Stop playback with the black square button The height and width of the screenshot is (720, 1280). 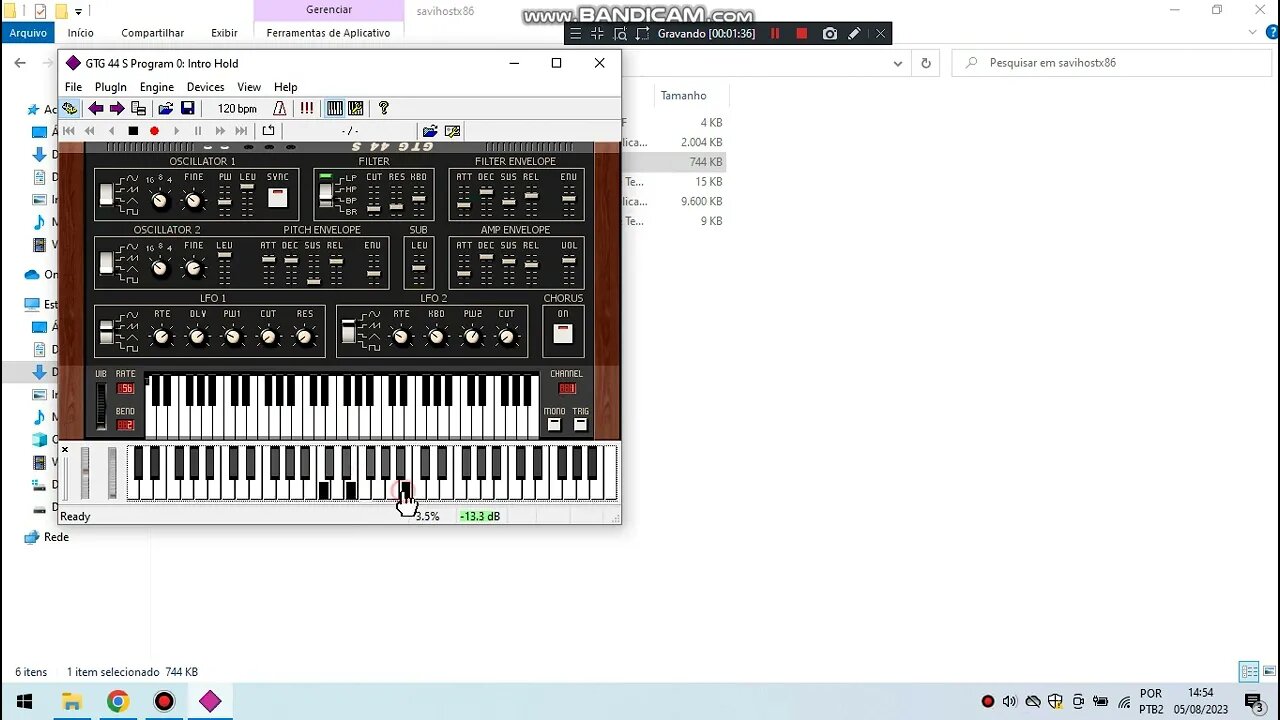coord(133,131)
